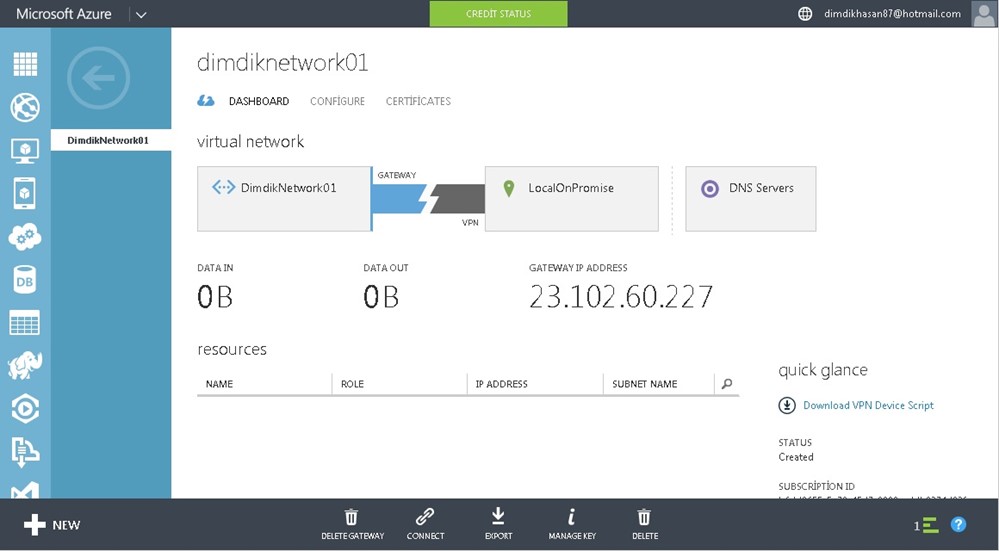
Task: Open Visual Studio icon at sidebar bottom
Action: (25, 490)
